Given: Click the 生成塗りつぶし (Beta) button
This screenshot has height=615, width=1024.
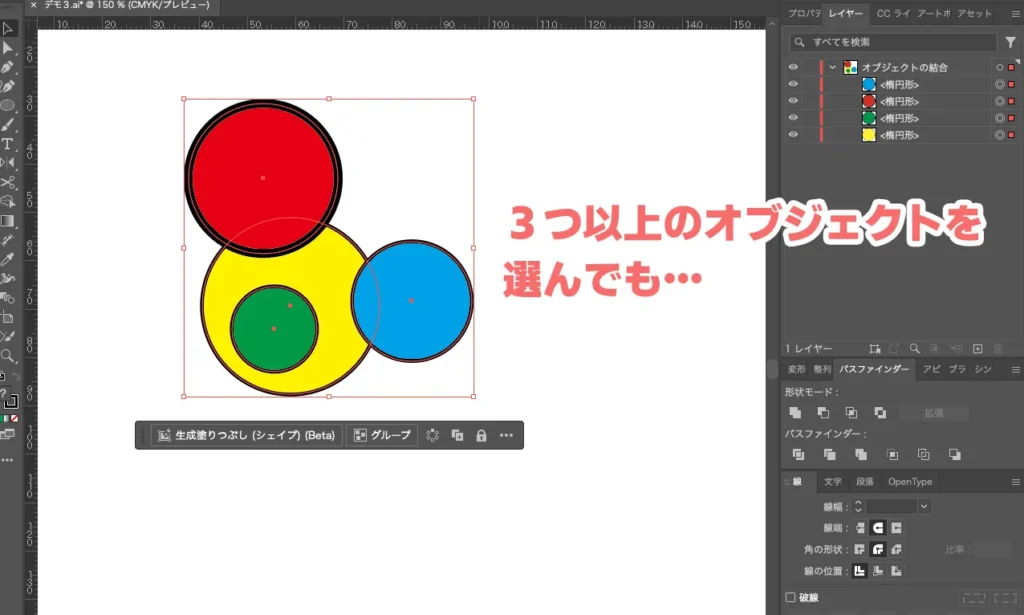Looking at the screenshot, I should coord(247,435).
